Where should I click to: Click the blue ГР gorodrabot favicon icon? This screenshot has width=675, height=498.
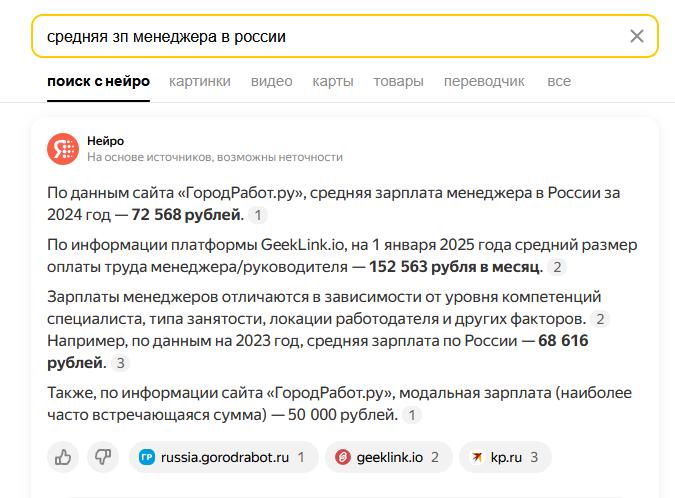(x=147, y=457)
